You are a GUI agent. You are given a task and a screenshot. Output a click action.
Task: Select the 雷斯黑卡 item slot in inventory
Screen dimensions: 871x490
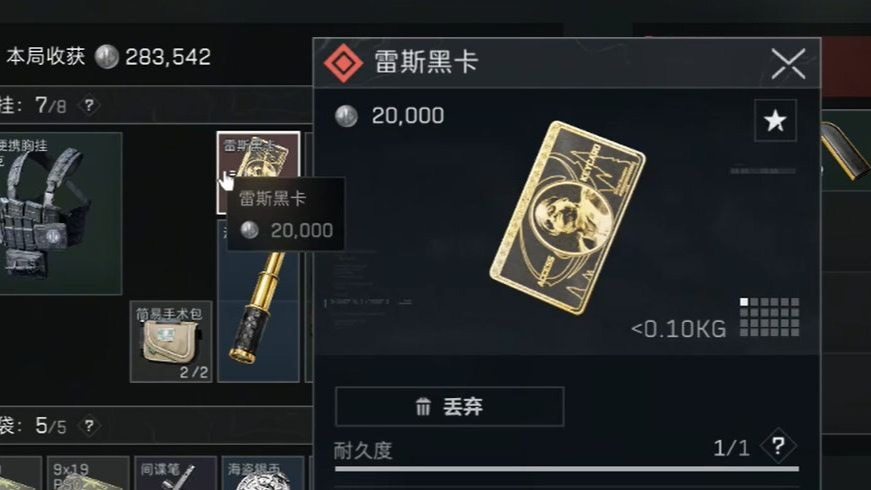pos(258,173)
